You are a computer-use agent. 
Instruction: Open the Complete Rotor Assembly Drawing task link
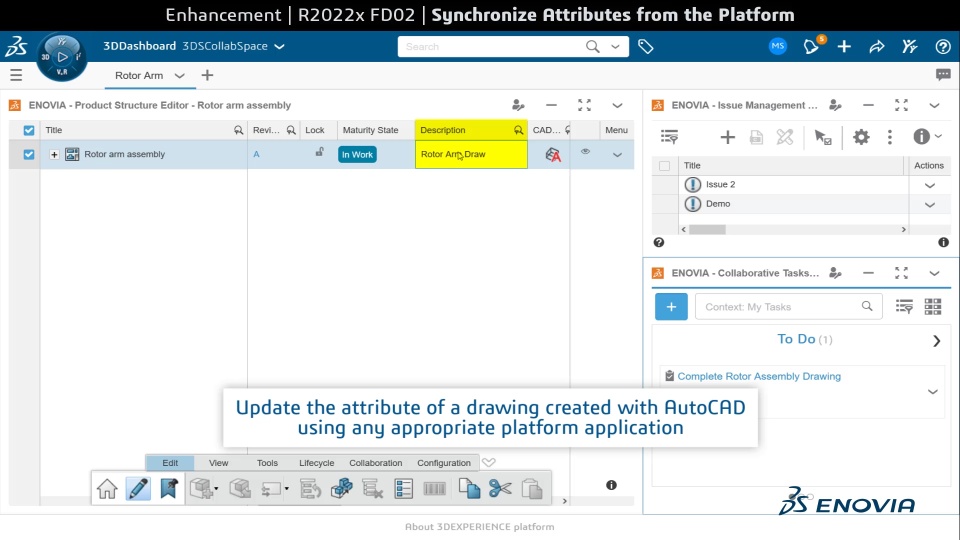click(x=759, y=376)
